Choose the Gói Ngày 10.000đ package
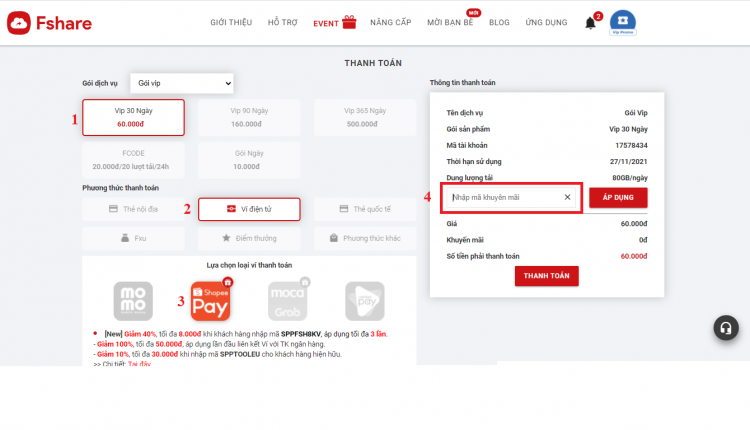The image size is (750, 430). point(249,160)
